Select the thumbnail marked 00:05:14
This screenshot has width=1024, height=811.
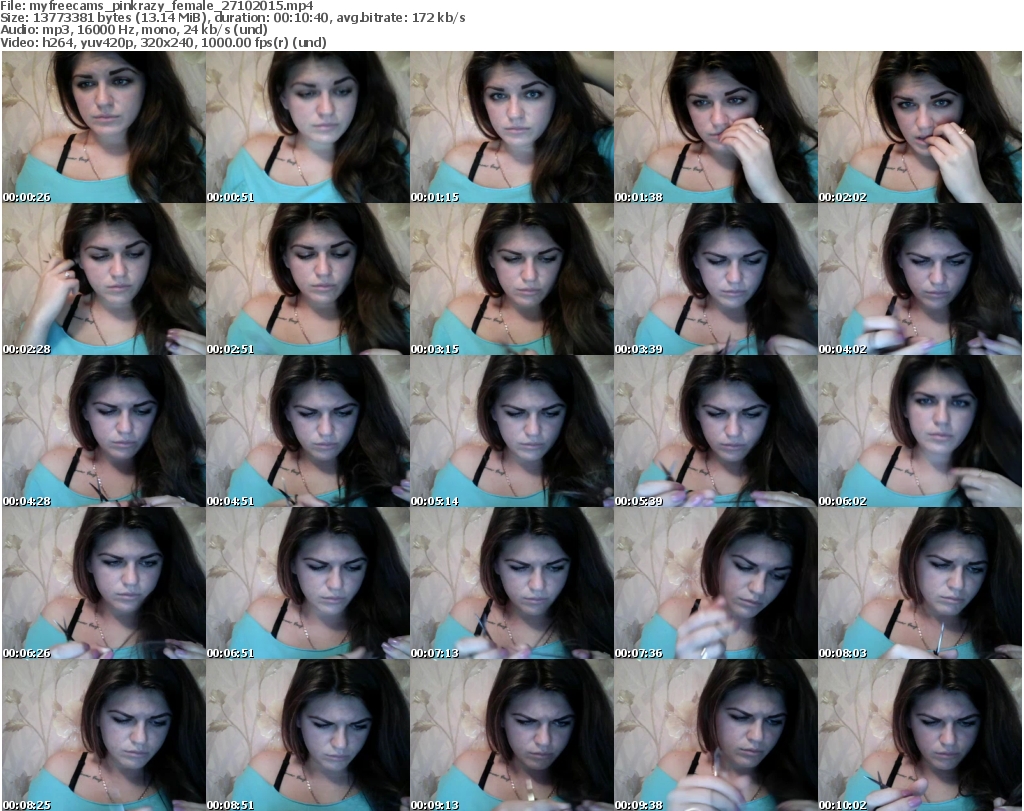pos(512,432)
